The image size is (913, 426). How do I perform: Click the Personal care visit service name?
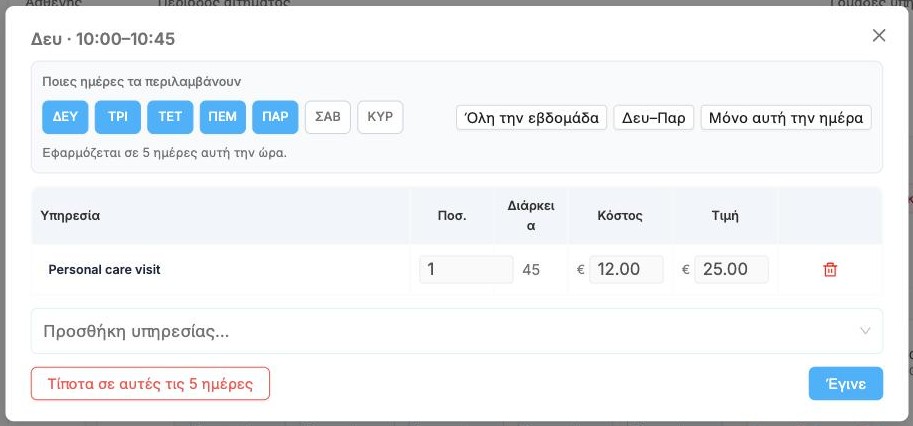[x=104, y=270]
